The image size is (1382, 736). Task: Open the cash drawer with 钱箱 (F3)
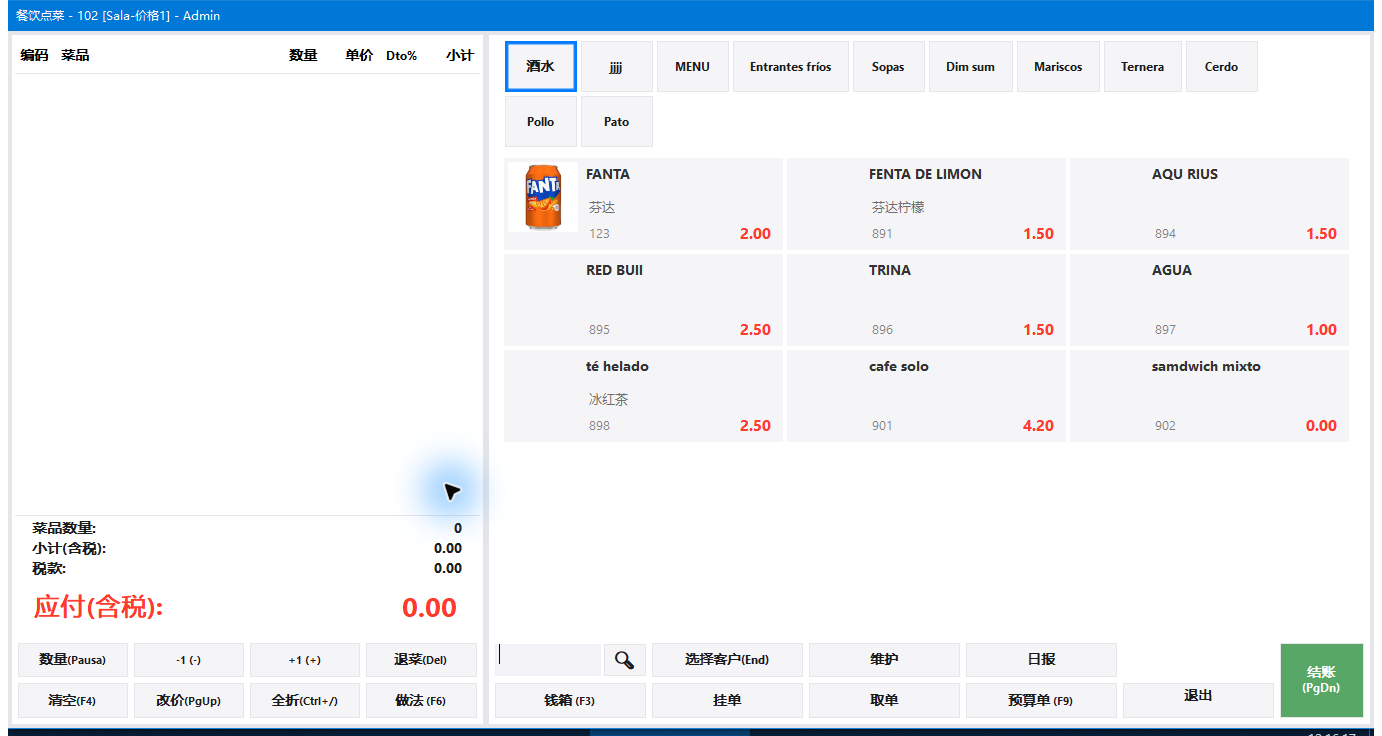point(570,701)
